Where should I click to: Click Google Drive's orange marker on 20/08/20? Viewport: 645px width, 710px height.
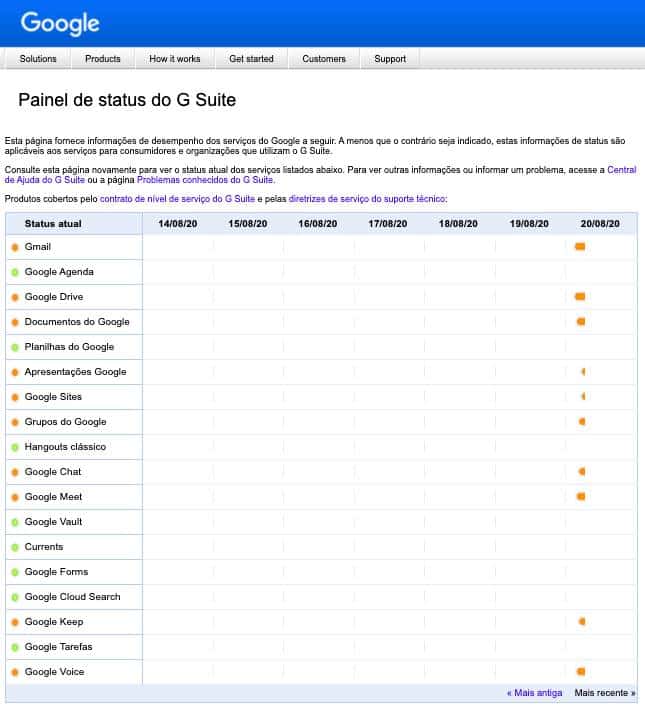(580, 297)
